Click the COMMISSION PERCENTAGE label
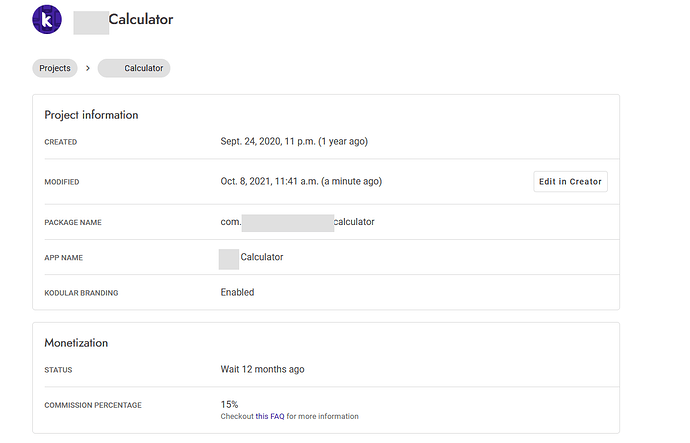The height and width of the screenshot is (443, 690). tap(93, 405)
